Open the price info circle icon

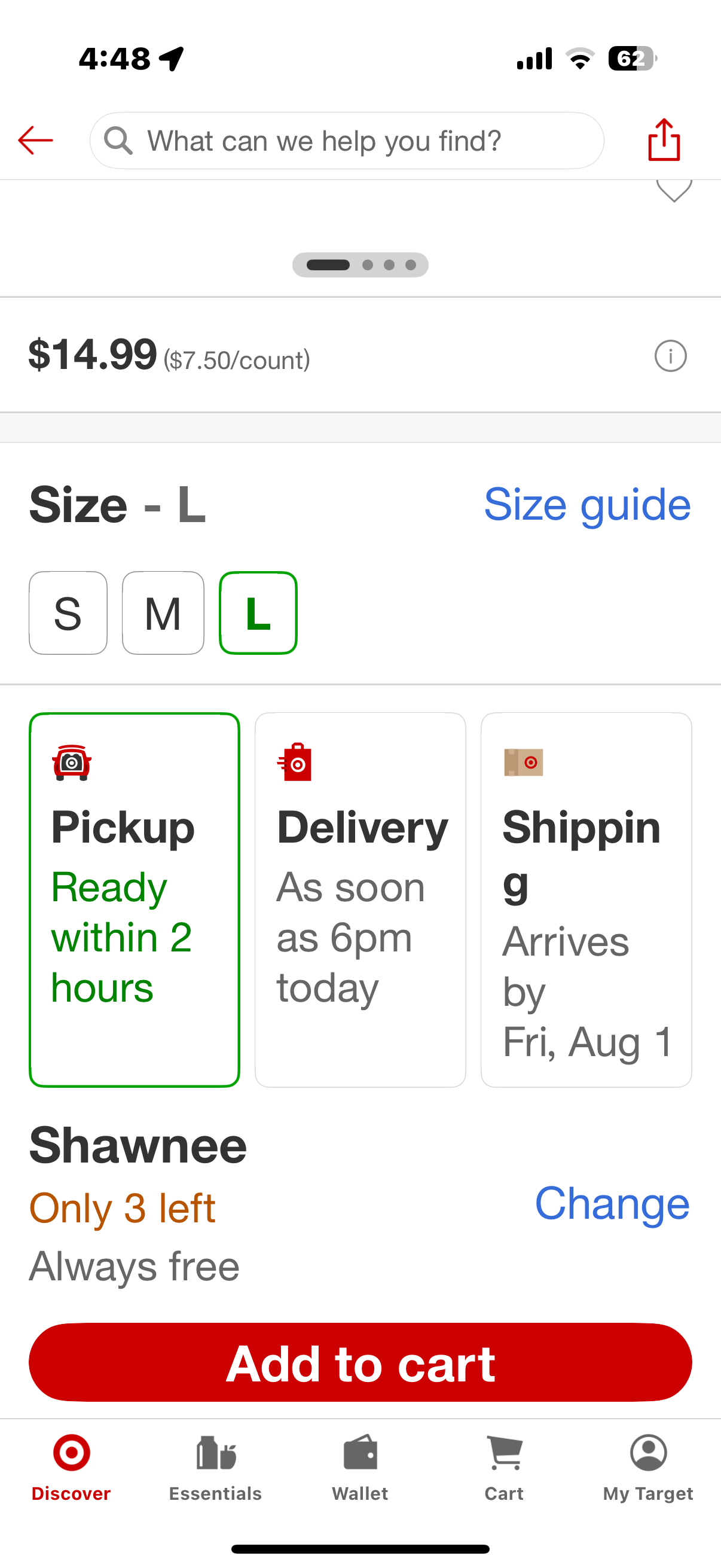[x=671, y=356]
